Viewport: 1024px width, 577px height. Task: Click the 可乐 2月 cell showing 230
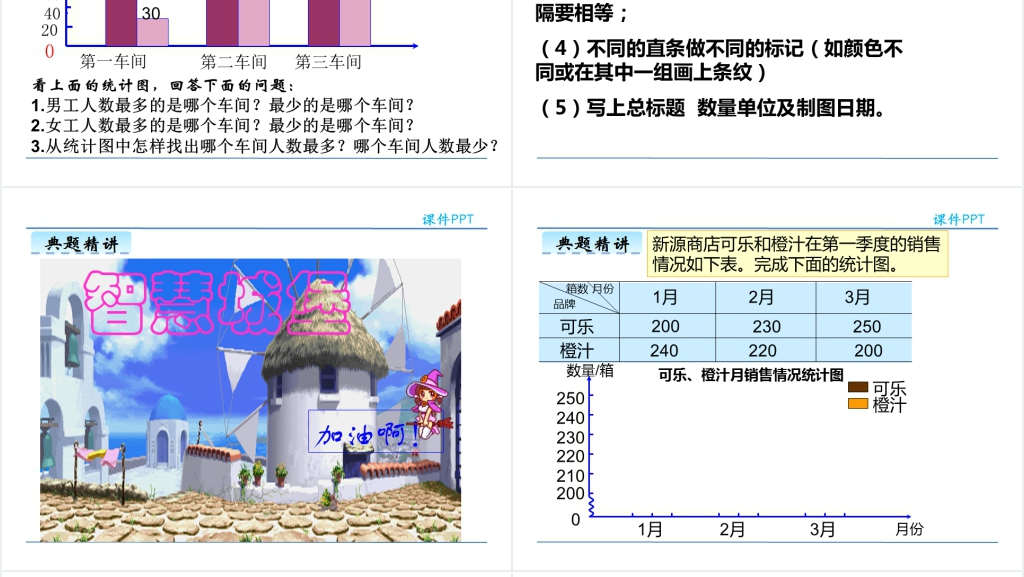coord(765,326)
